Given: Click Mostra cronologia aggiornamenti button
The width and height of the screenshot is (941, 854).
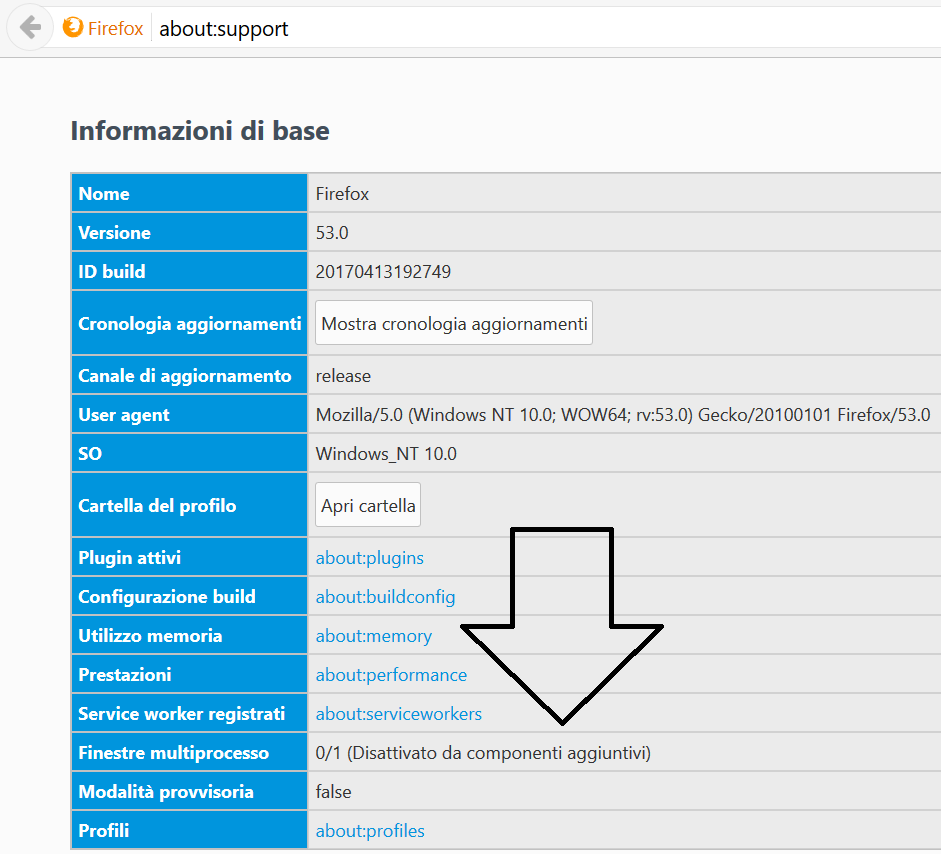Looking at the screenshot, I should 454,323.
